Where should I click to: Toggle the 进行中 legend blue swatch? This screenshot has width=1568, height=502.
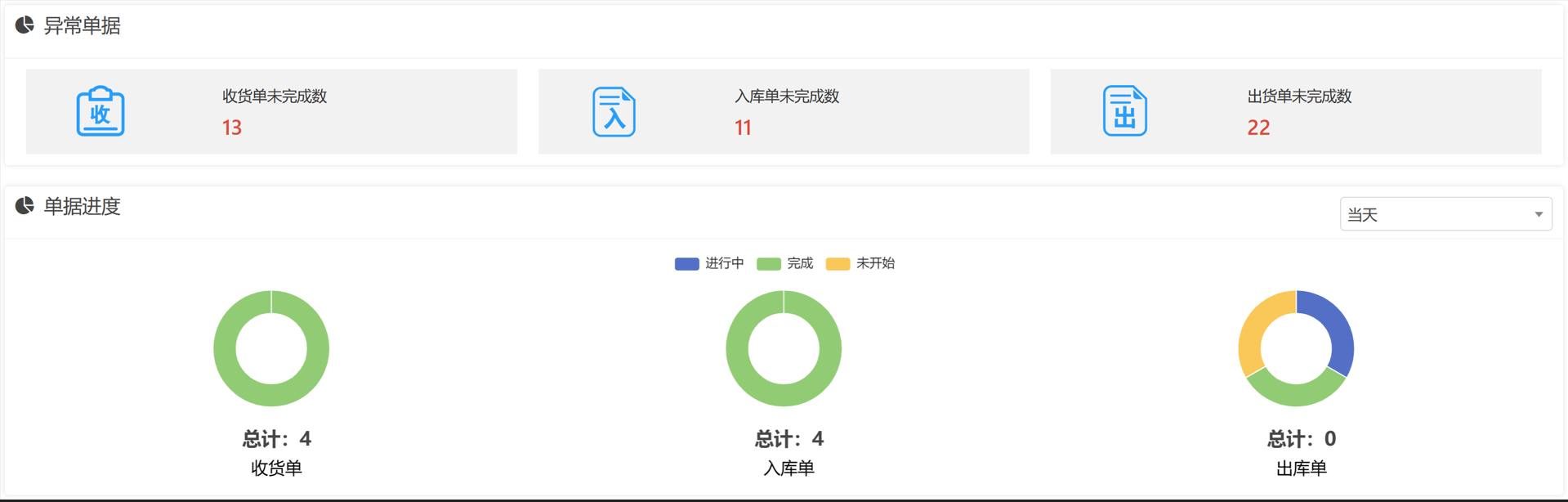686,263
